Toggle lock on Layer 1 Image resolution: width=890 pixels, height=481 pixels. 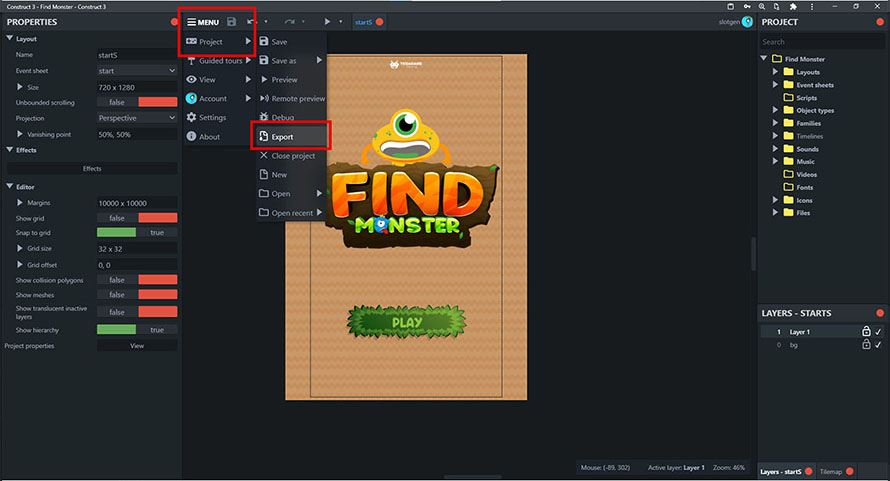point(866,331)
